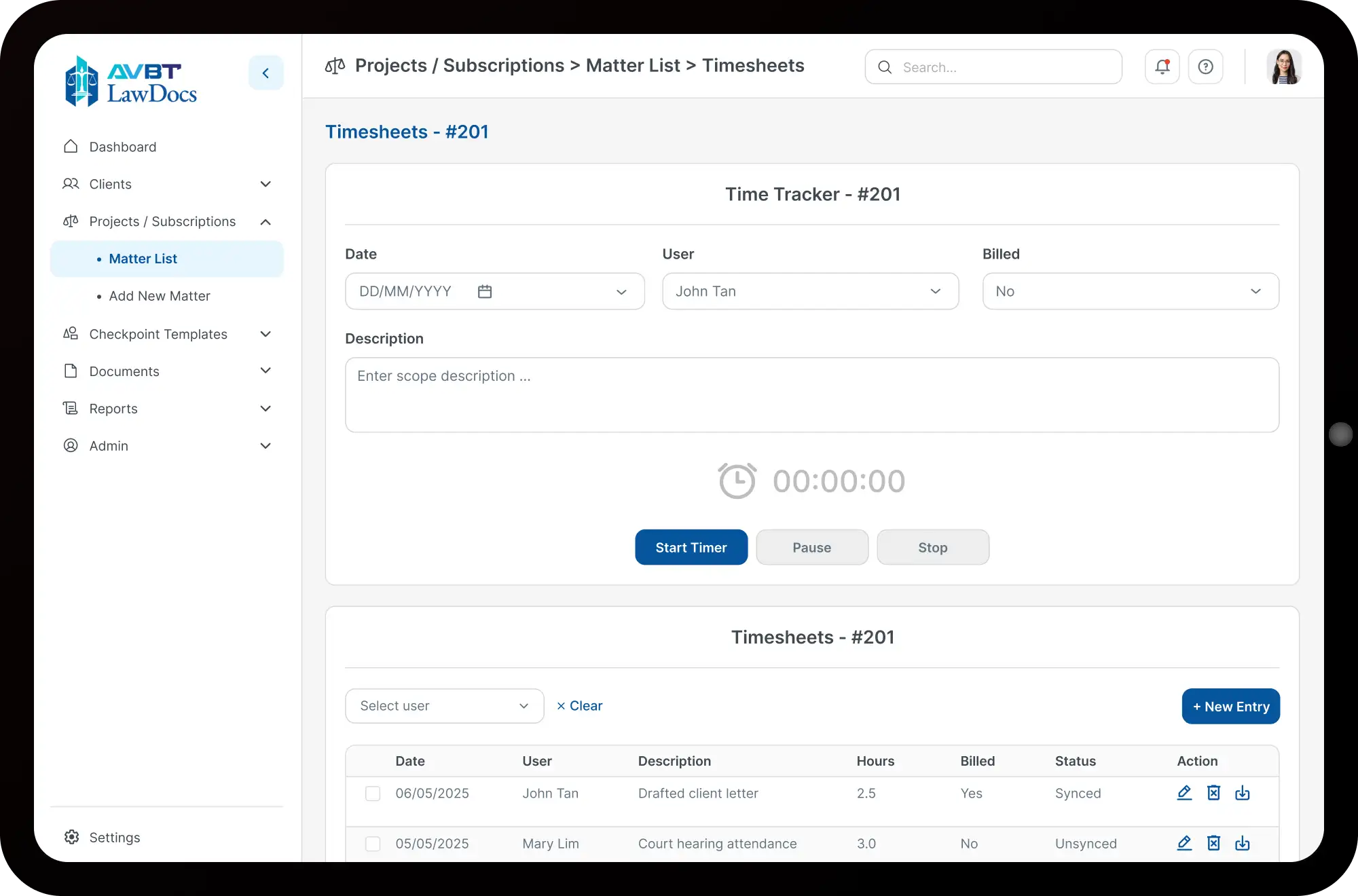Click the Pause button

click(812, 547)
